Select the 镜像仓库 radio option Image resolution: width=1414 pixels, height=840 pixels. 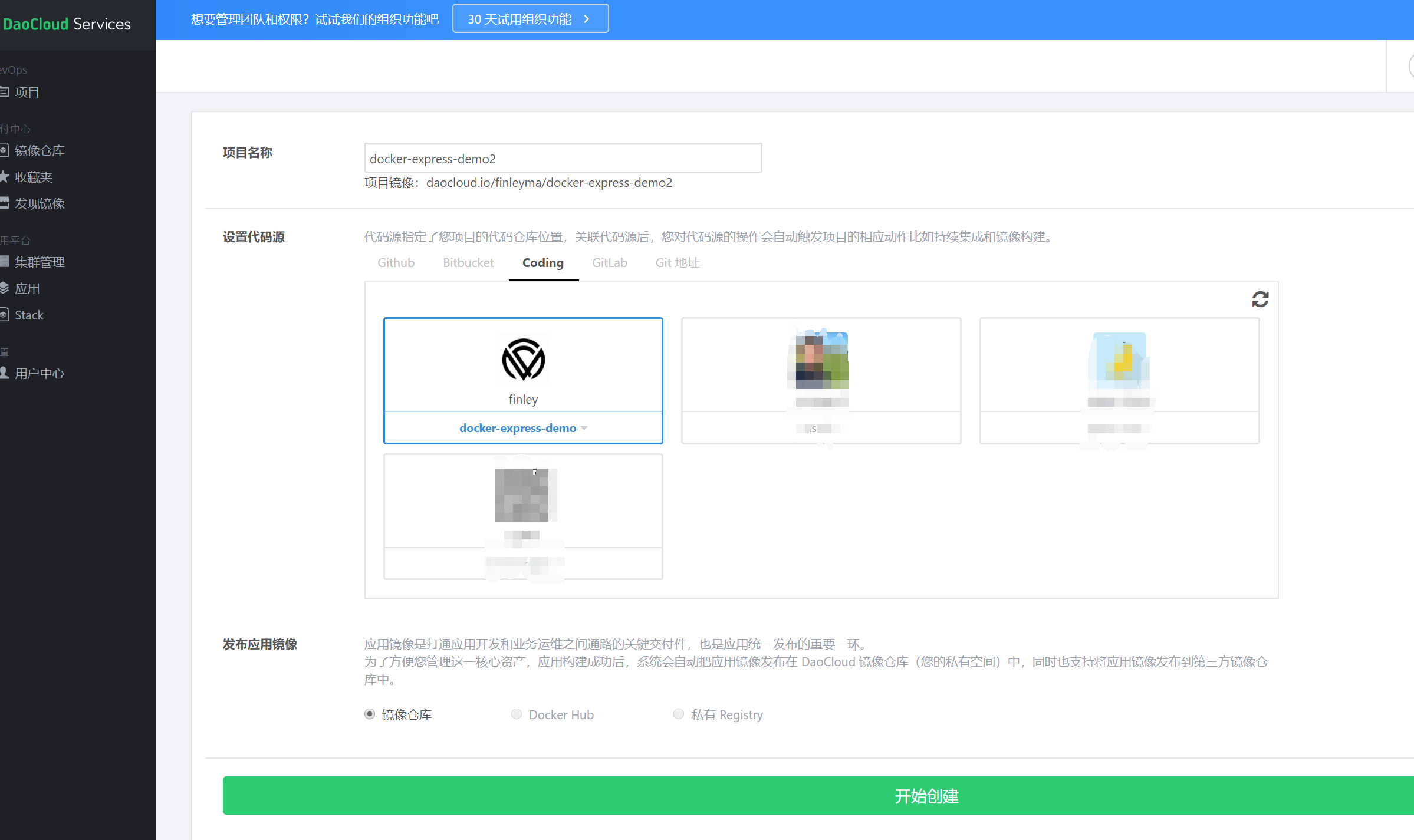coord(370,714)
